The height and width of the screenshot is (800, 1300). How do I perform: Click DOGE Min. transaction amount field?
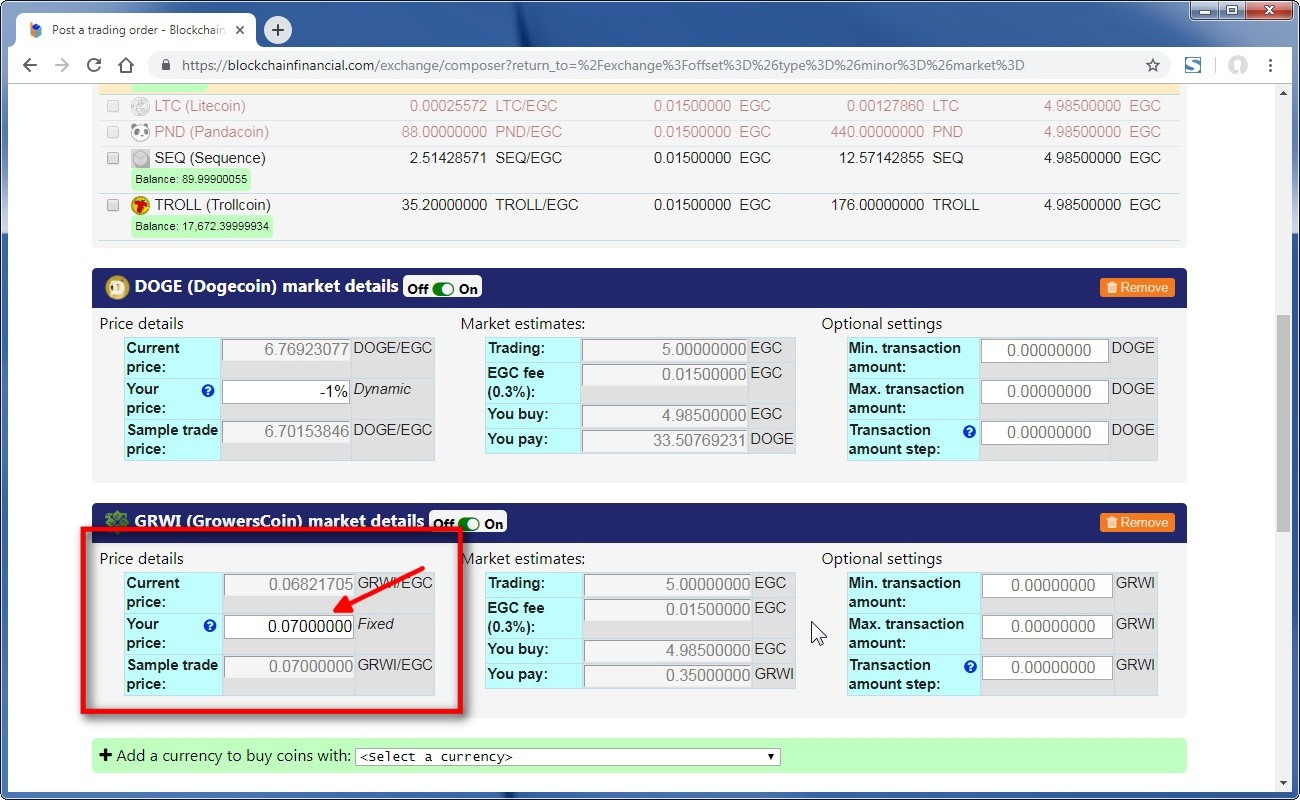1044,351
